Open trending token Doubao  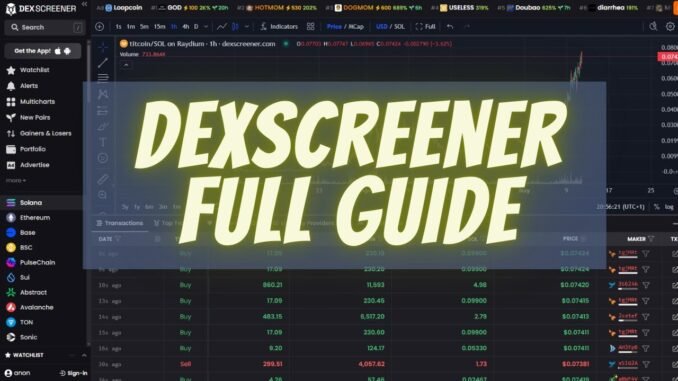(x=538, y=8)
